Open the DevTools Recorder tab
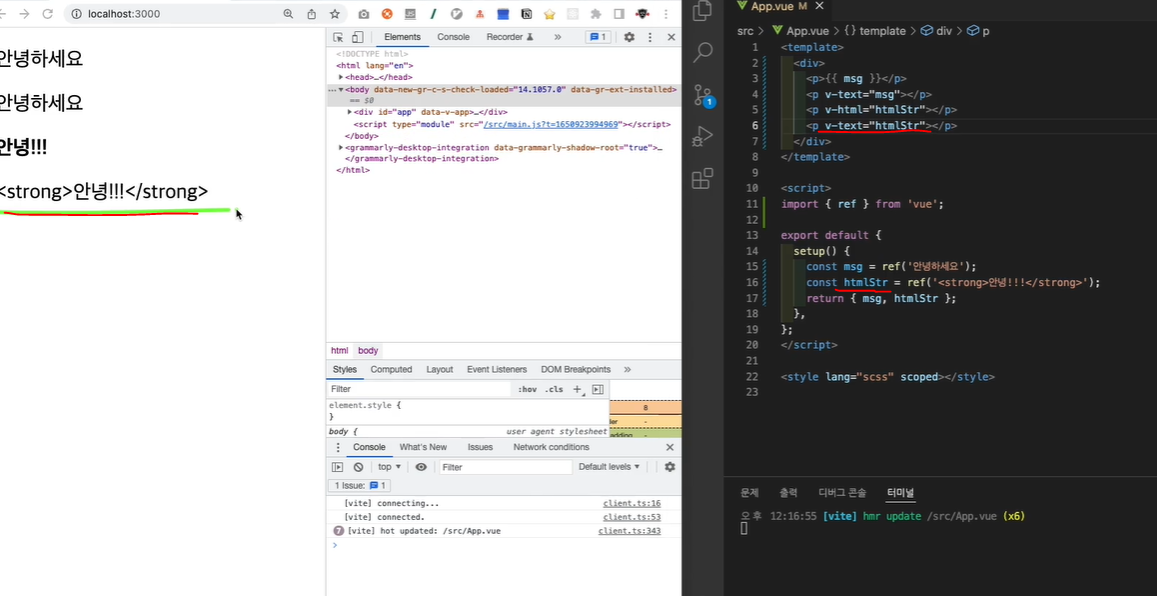This screenshot has width=1157, height=596. (509, 37)
